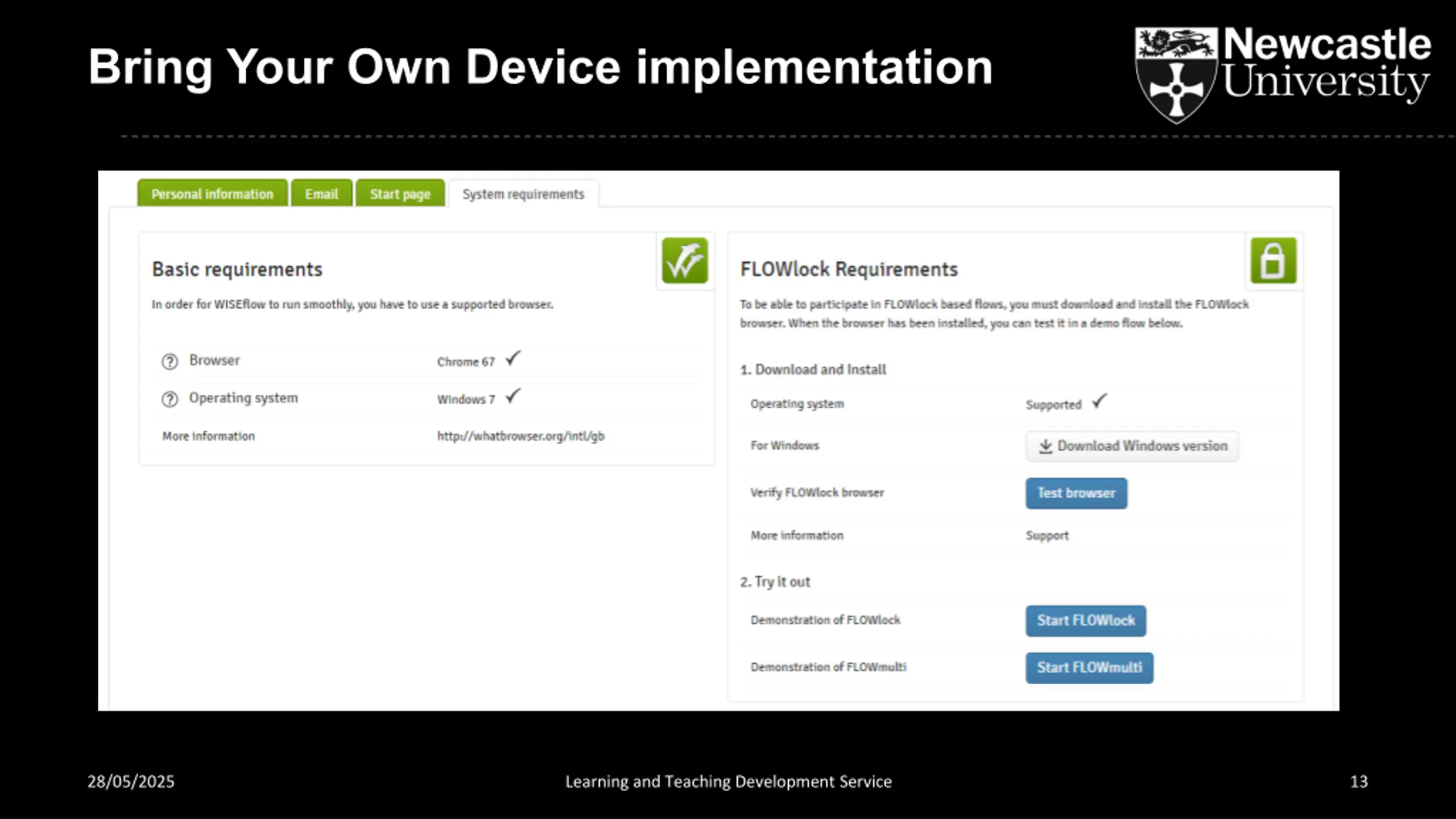Click 'Operating system' label under Download and Install
This screenshot has height=819, width=1456.
pos(797,404)
